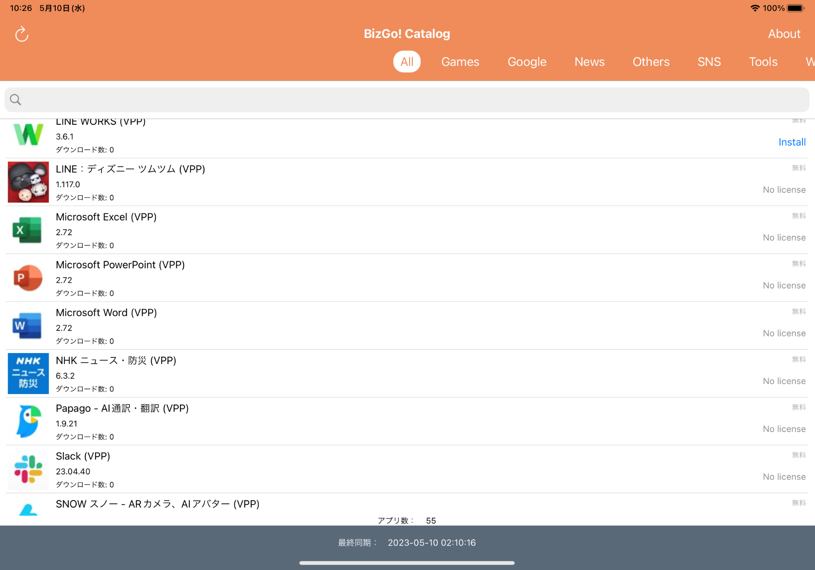Select the Microsoft PowerPoint icon
This screenshot has height=570, width=815.
point(28,278)
